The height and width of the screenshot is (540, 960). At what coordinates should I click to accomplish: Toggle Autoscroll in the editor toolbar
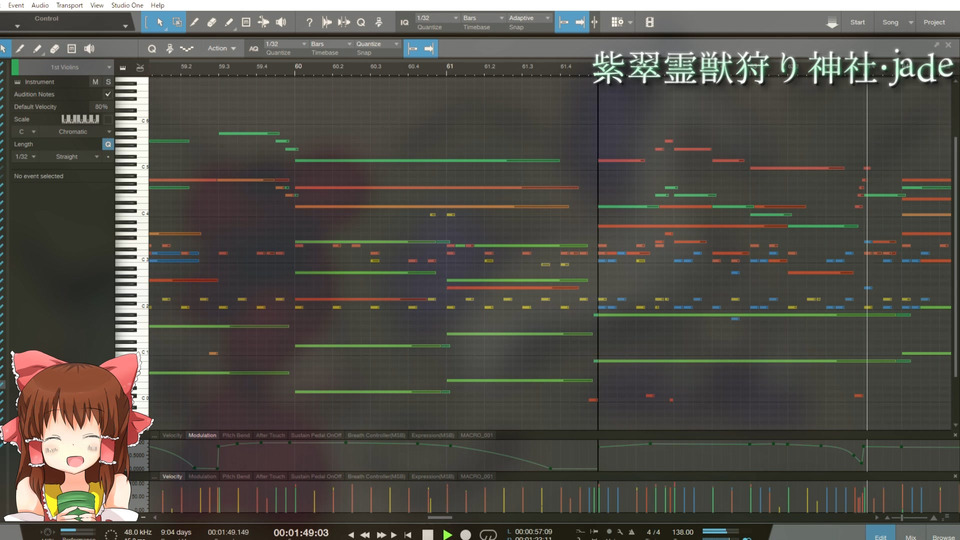coord(429,48)
